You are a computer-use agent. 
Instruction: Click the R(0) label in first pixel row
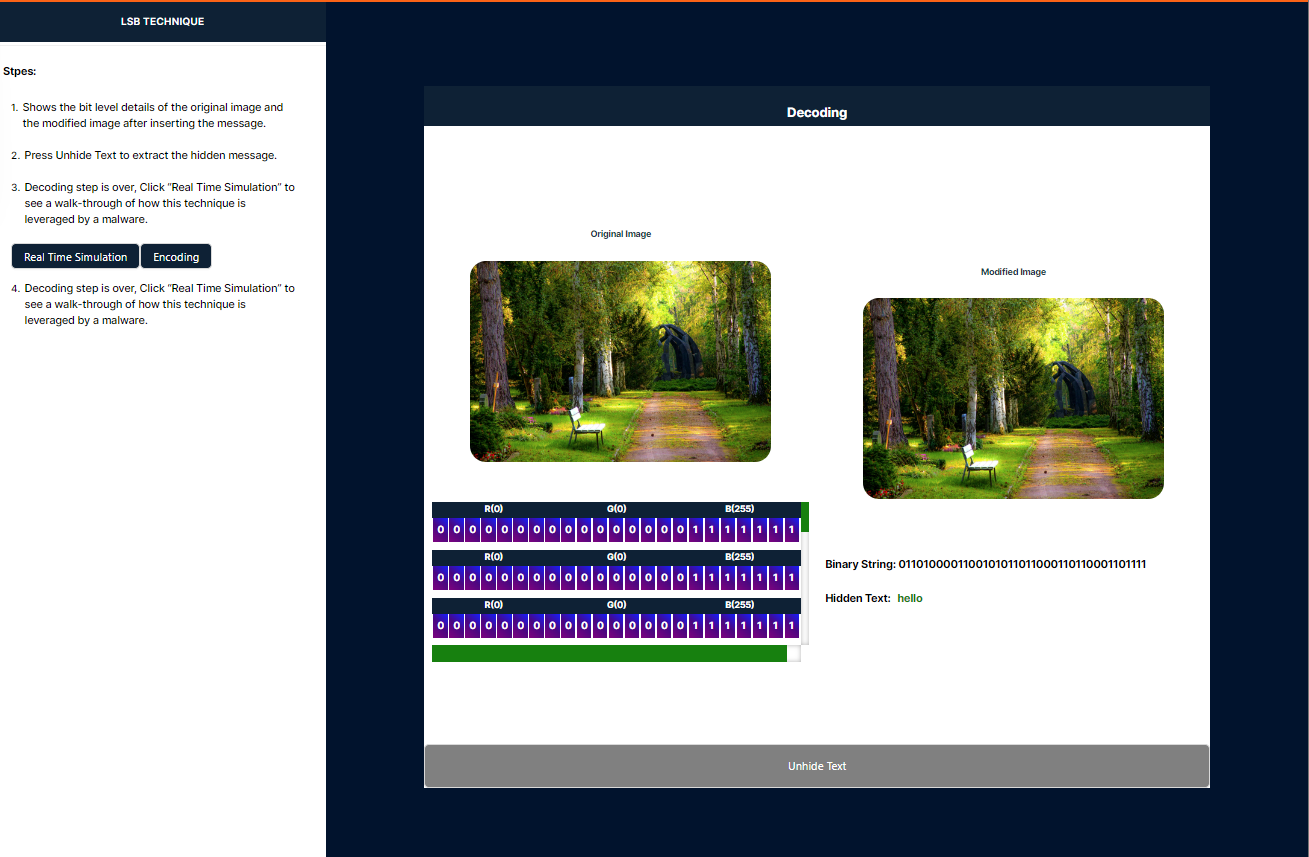click(493, 509)
